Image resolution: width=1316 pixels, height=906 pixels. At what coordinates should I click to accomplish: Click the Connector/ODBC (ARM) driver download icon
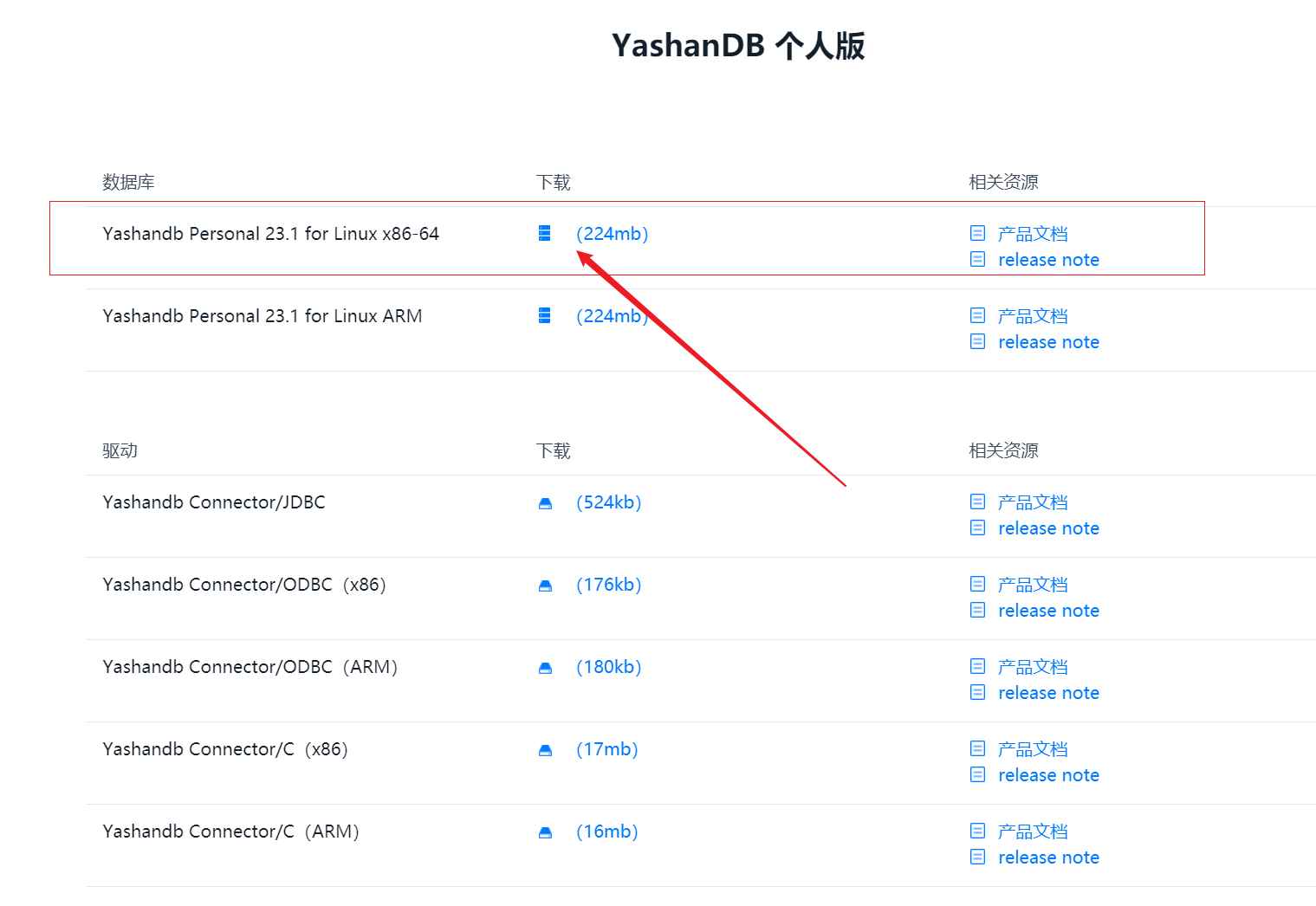(545, 668)
